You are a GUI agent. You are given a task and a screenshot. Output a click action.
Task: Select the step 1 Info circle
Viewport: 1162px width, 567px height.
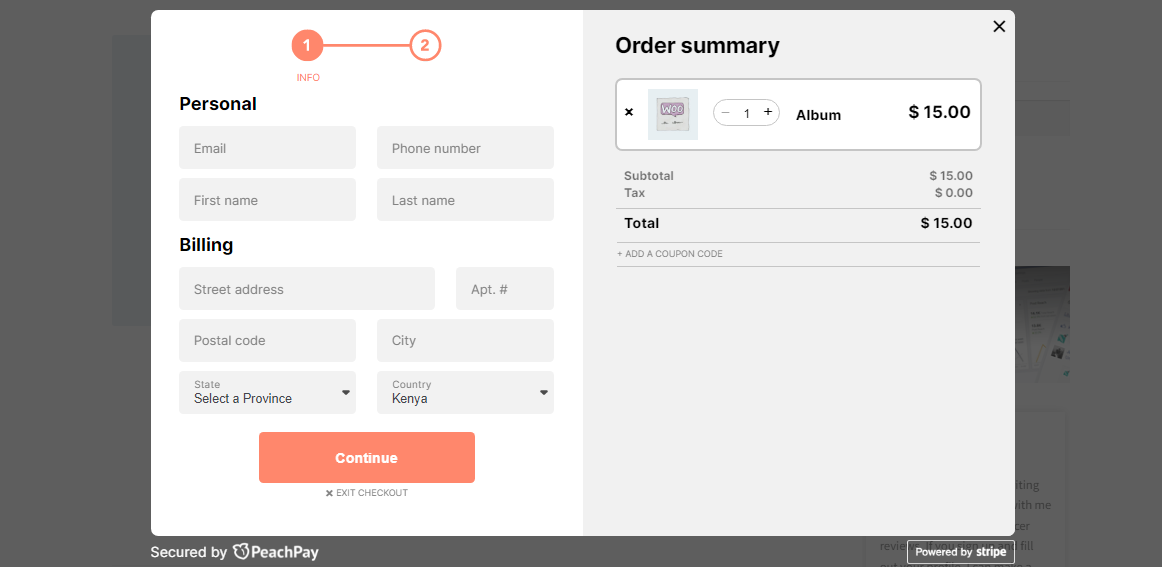(307, 45)
